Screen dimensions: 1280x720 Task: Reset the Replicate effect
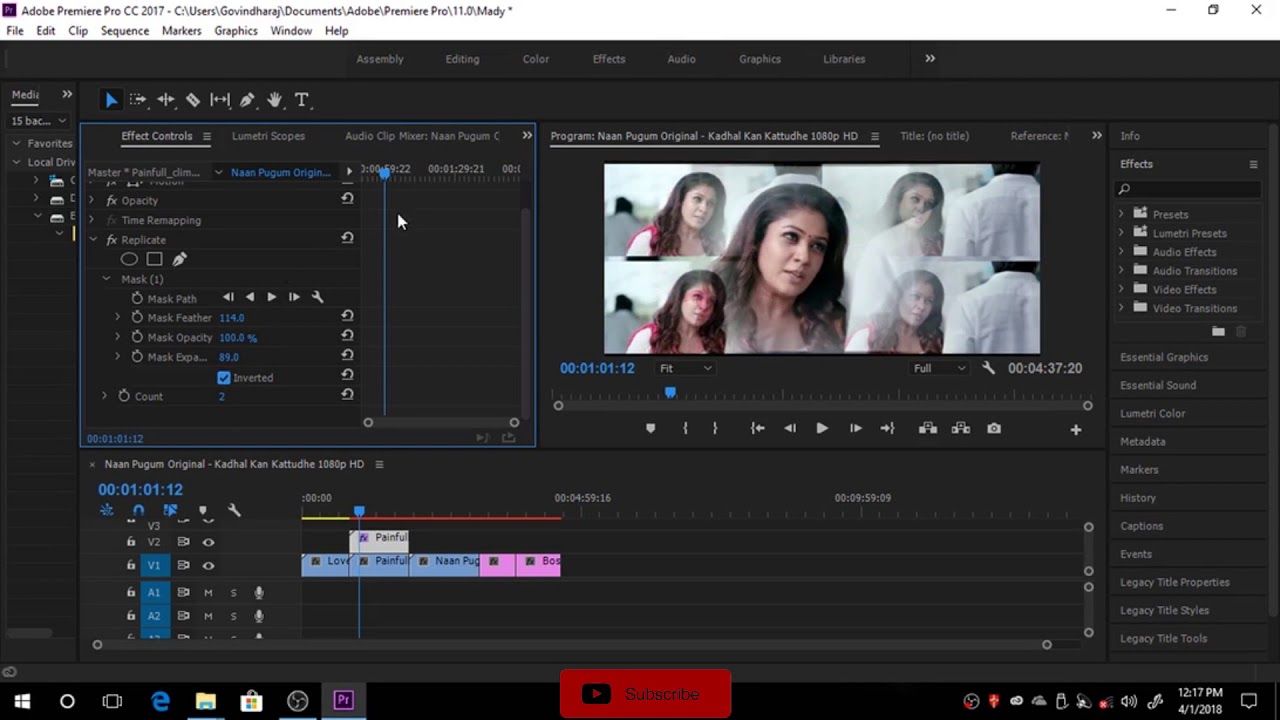click(x=347, y=238)
